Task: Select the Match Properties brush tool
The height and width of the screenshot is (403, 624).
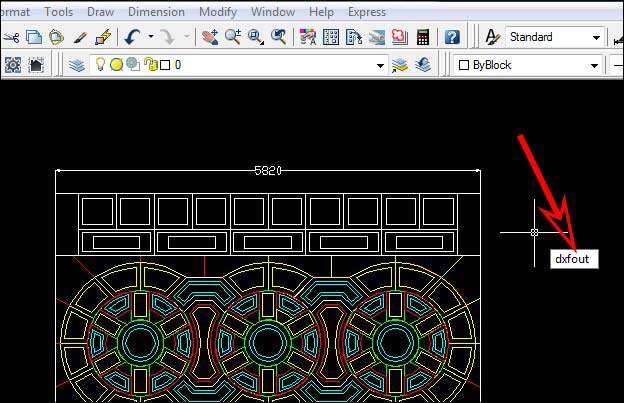Action: [80, 37]
